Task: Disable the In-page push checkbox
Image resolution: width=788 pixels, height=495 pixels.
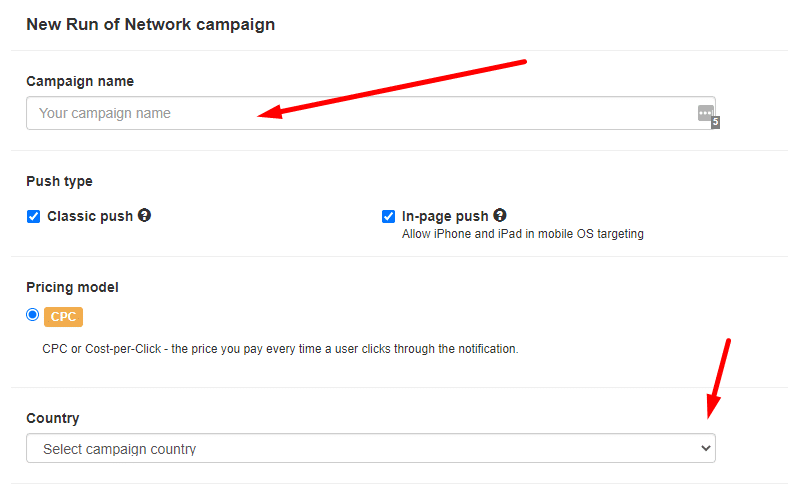Action: click(x=388, y=216)
